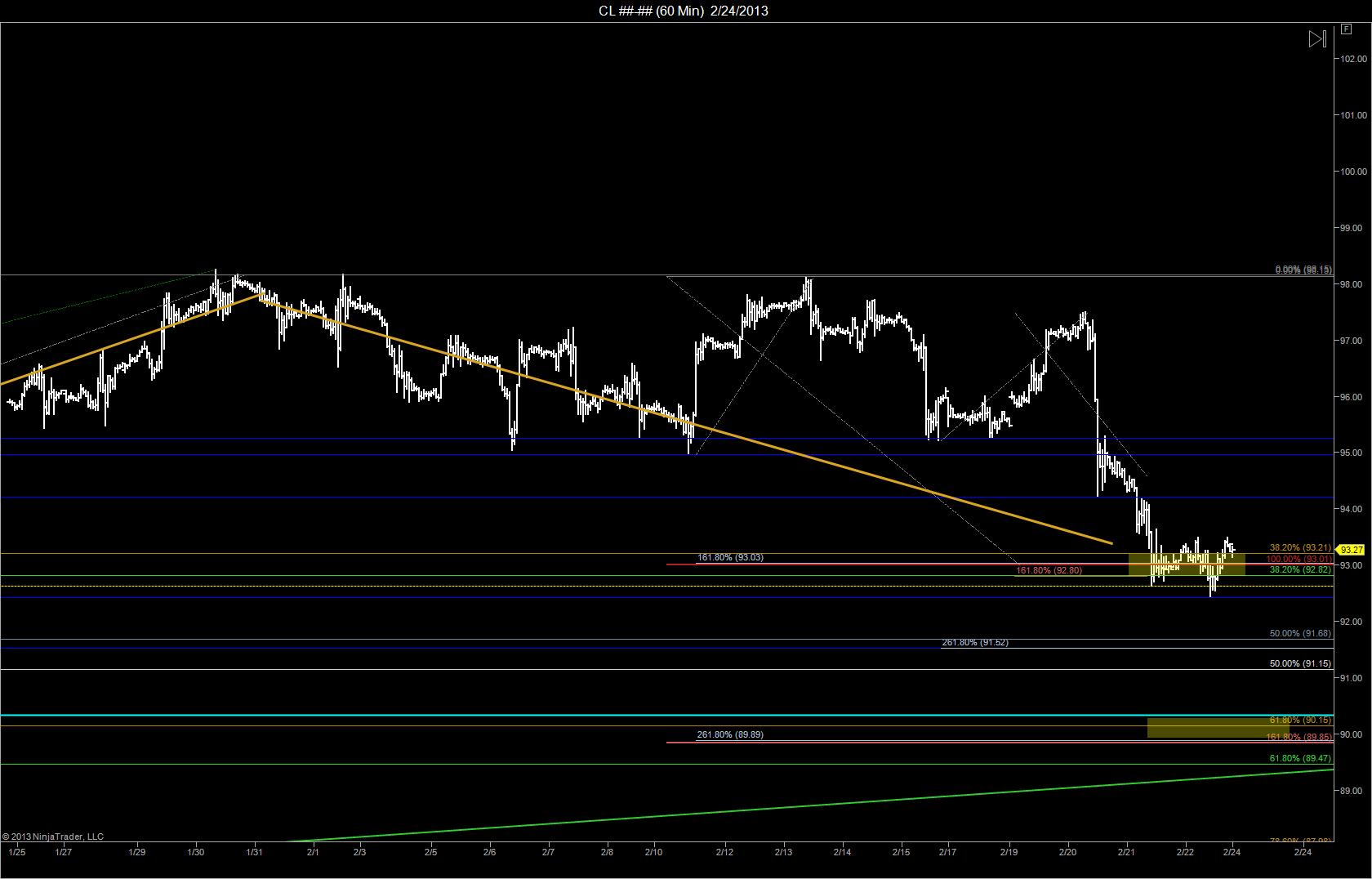
Task: Select the 261.80% (91.52) extension label
Action: 975,642
